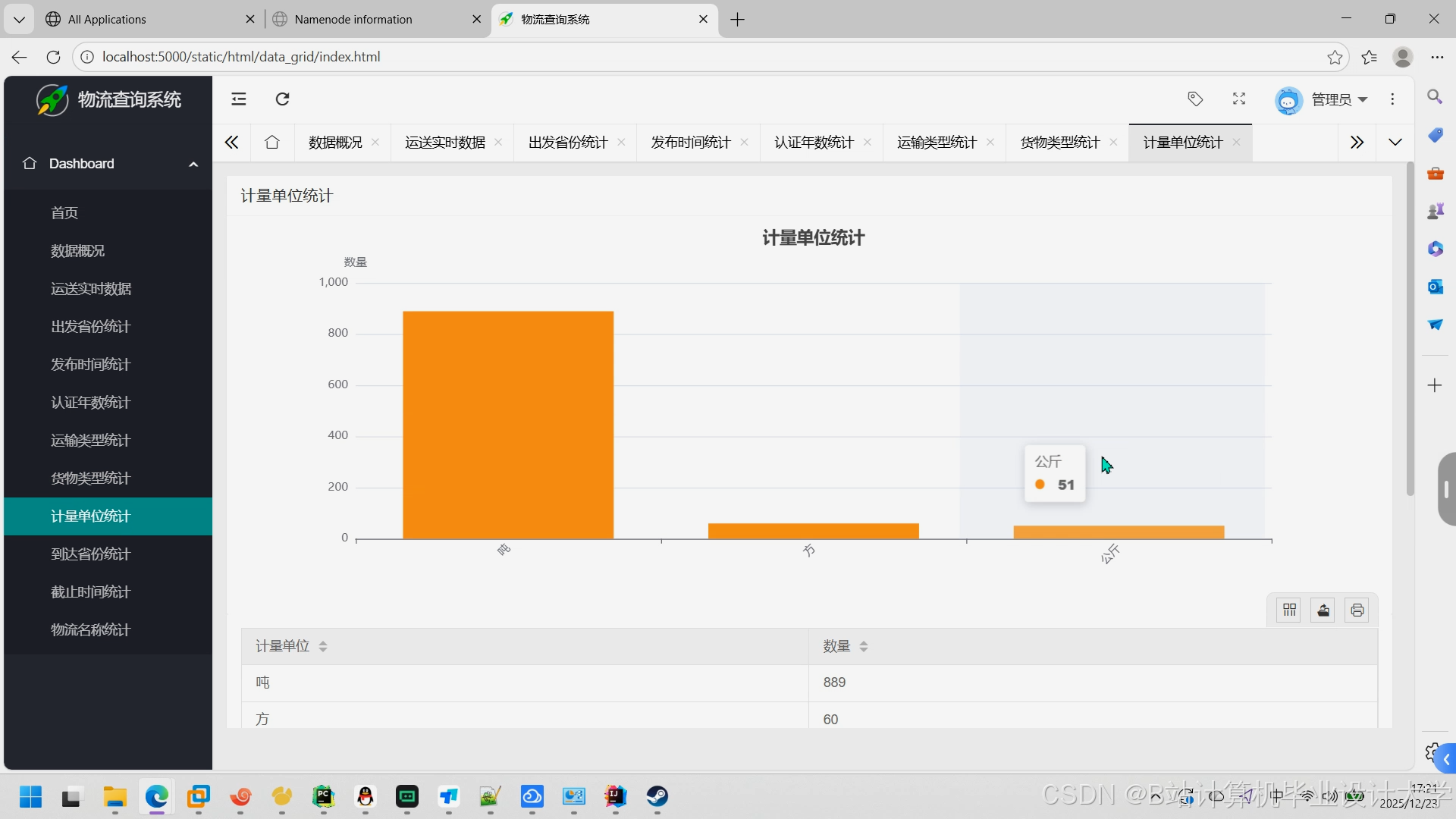
Task: Sort by 计量单位 column arrows
Action: click(x=323, y=647)
